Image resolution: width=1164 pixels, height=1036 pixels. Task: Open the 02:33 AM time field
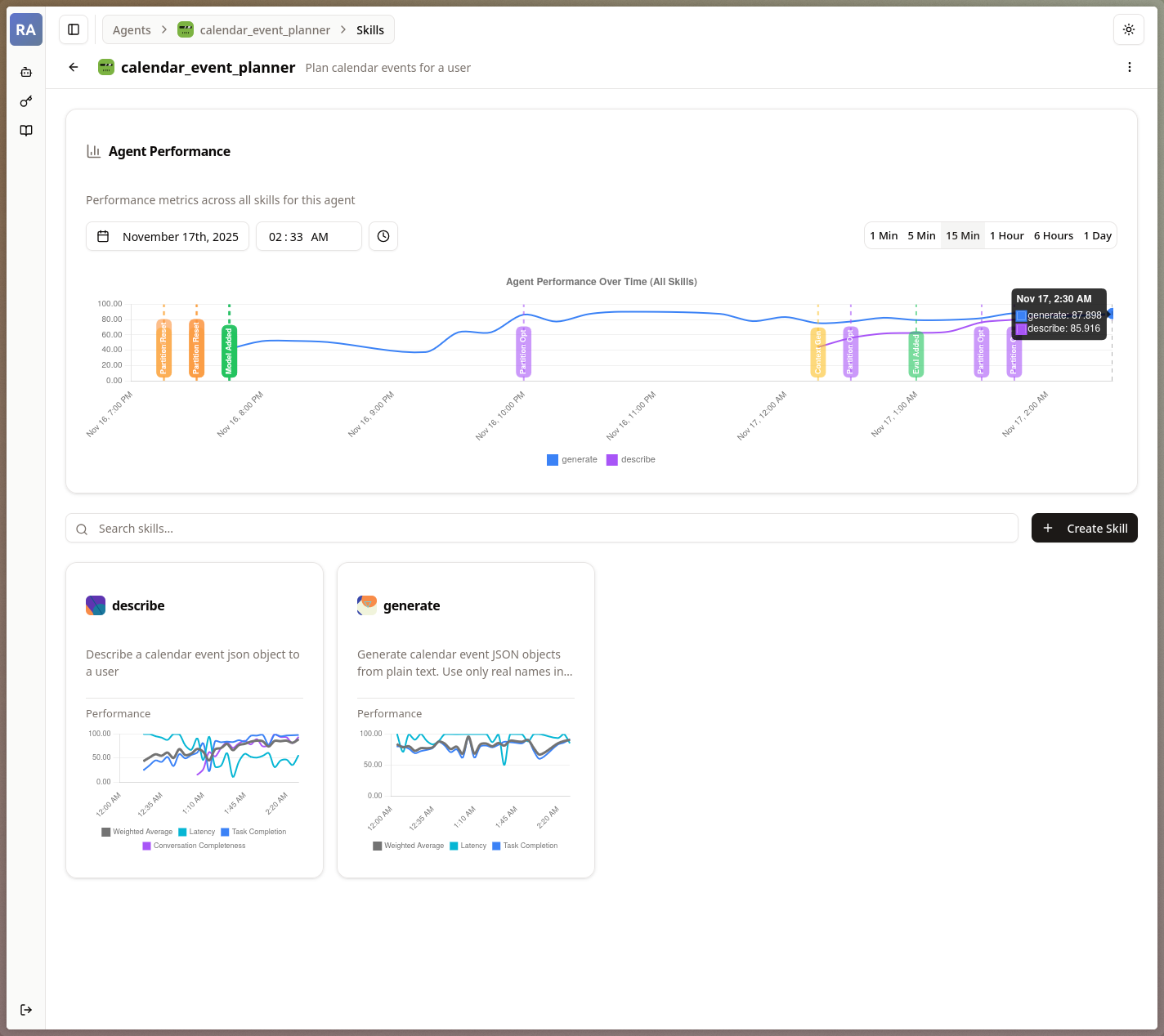(308, 236)
